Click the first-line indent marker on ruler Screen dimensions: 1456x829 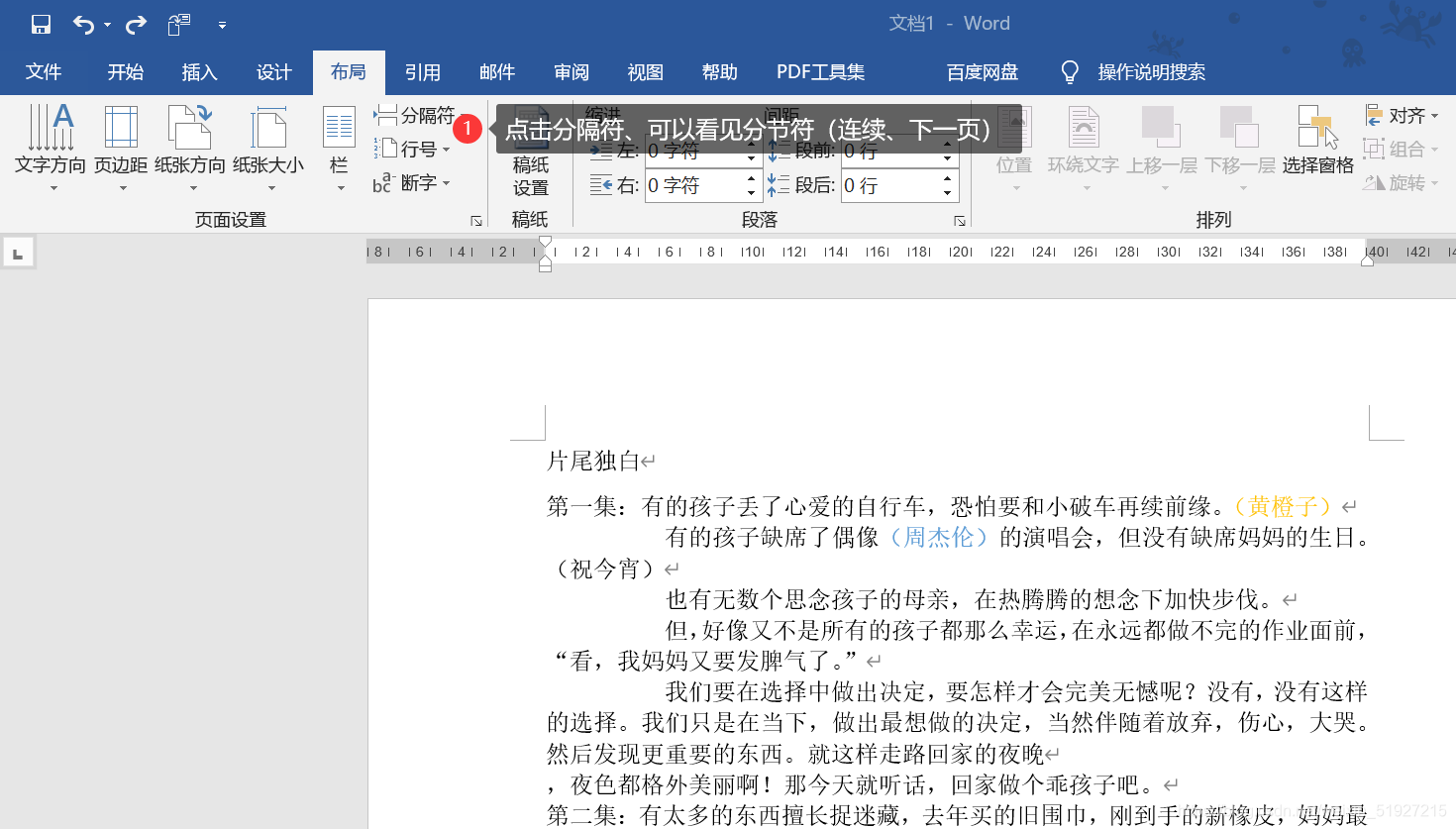point(545,243)
